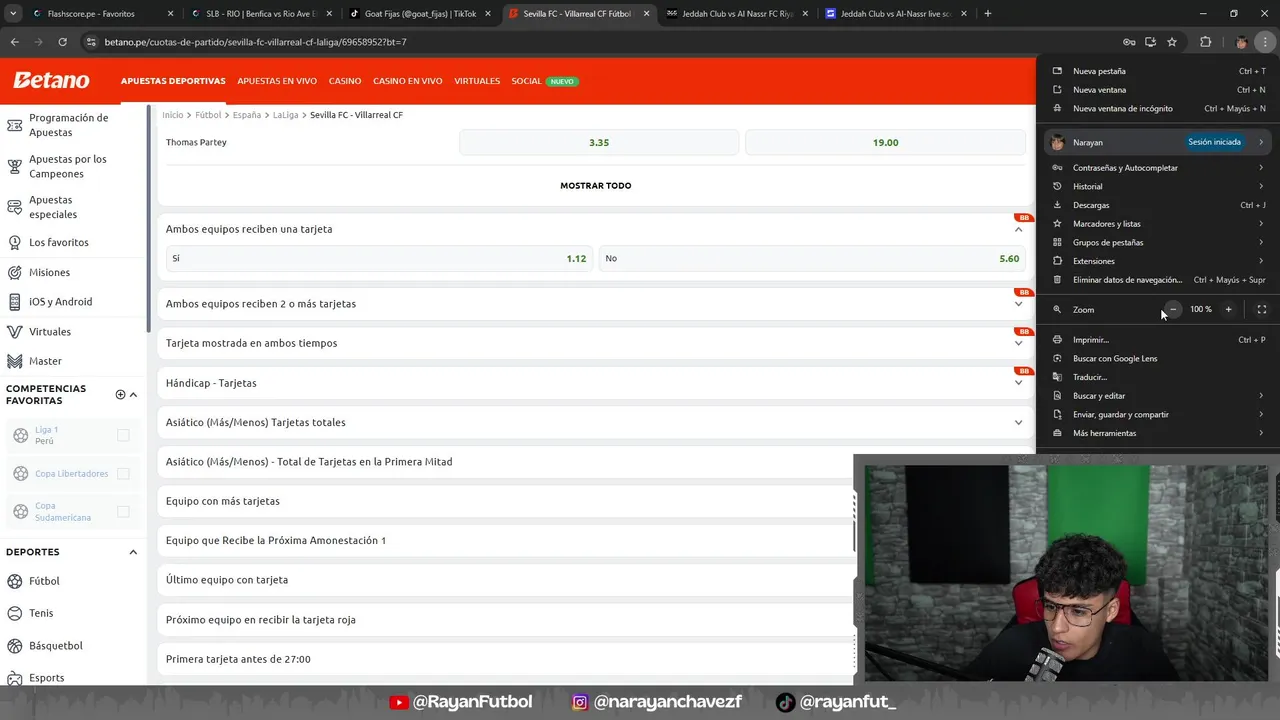This screenshot has height=720, width=1280.
Task: Select Nueva pestaña menu entry
Action: pos(1158,71)
